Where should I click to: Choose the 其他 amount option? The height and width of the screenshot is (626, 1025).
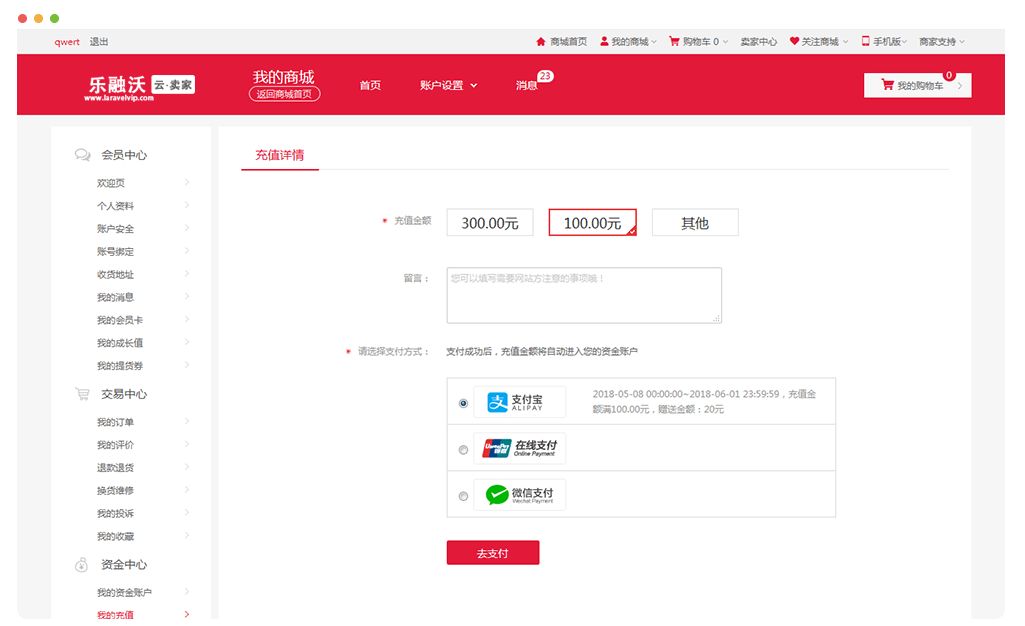click(x=695, y=223)
